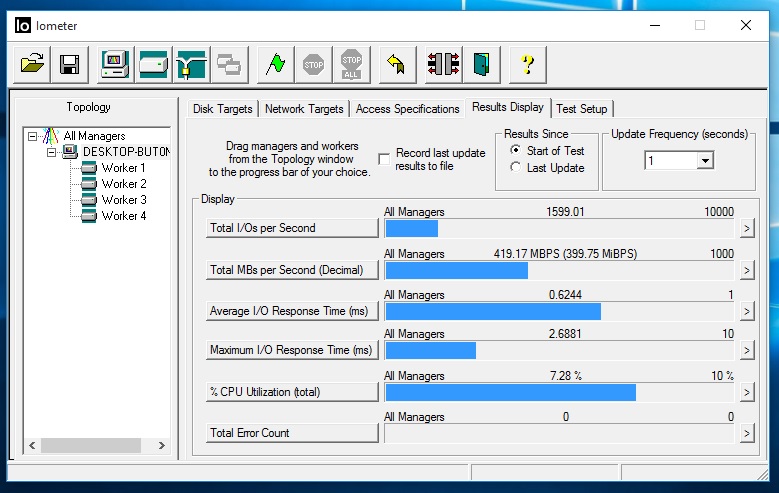Select Start of Test radio option
779x493 pixels.
click(x=516, y=150)
